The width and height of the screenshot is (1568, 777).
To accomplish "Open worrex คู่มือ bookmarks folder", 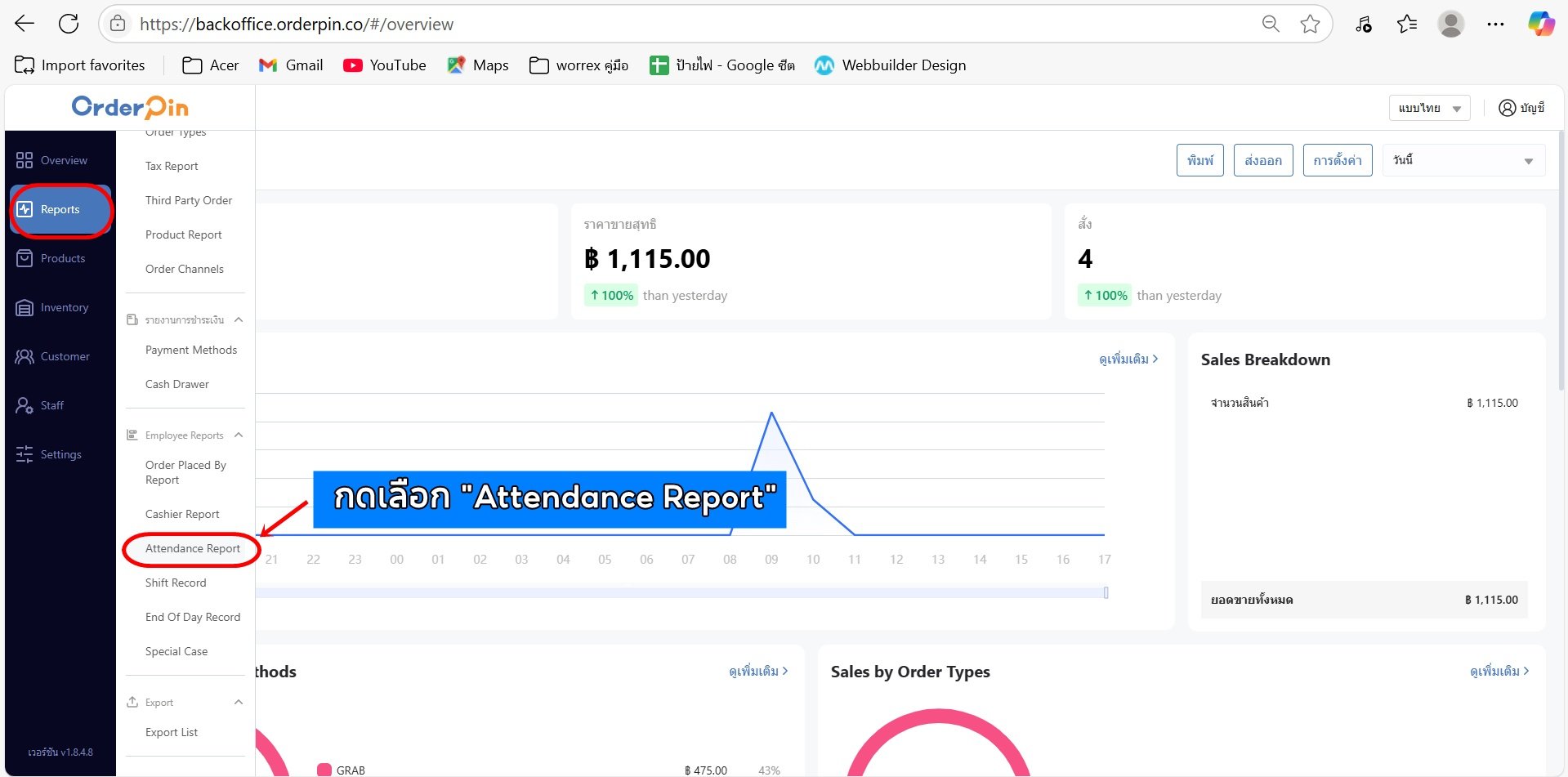I will (579, 65).
